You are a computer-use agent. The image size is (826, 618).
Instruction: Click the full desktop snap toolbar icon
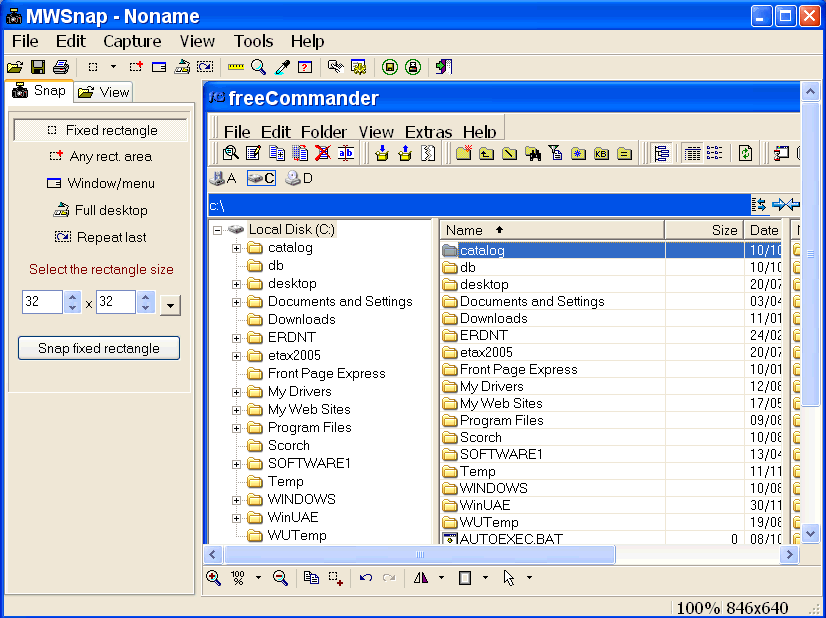click(x=182, y=67)
